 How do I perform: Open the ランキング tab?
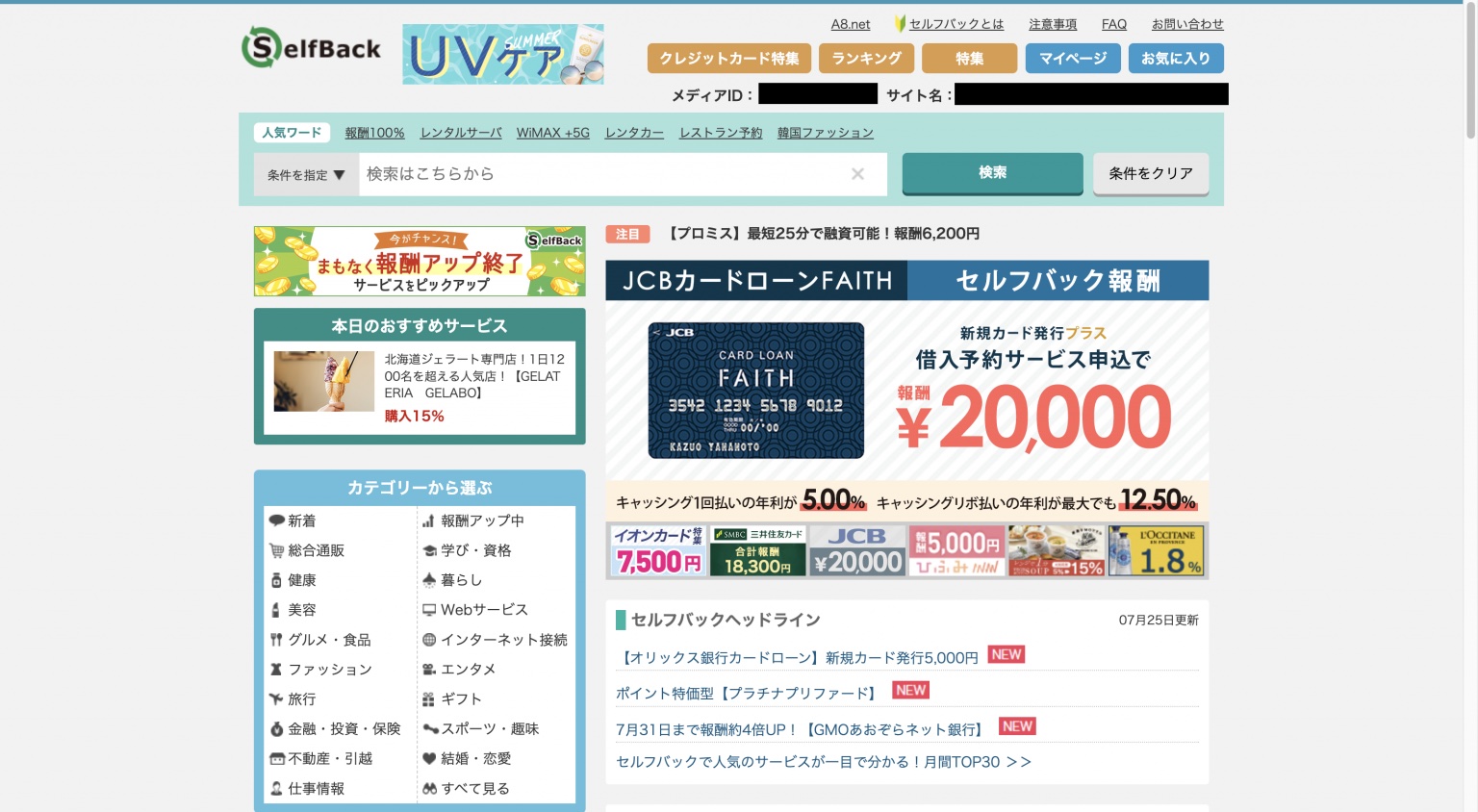(x=866, y=59)
